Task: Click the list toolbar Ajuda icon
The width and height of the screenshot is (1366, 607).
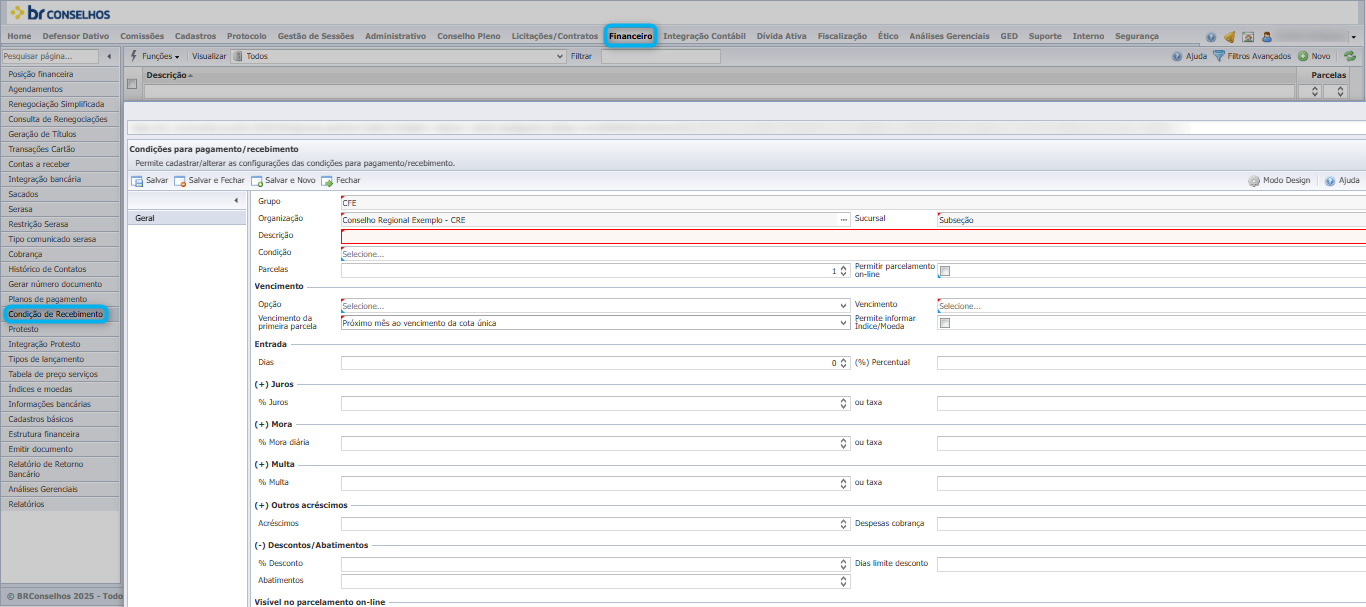Action: point(1177,56)
